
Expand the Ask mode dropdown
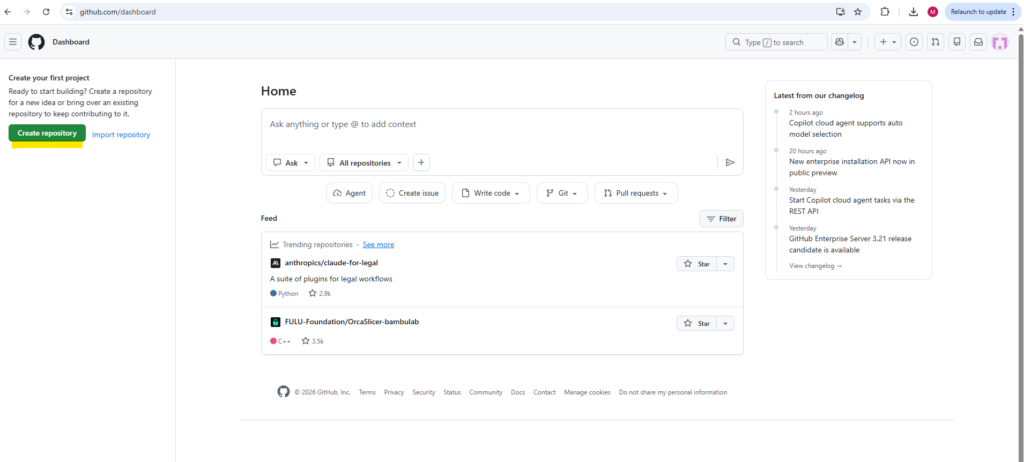(291, 163)
